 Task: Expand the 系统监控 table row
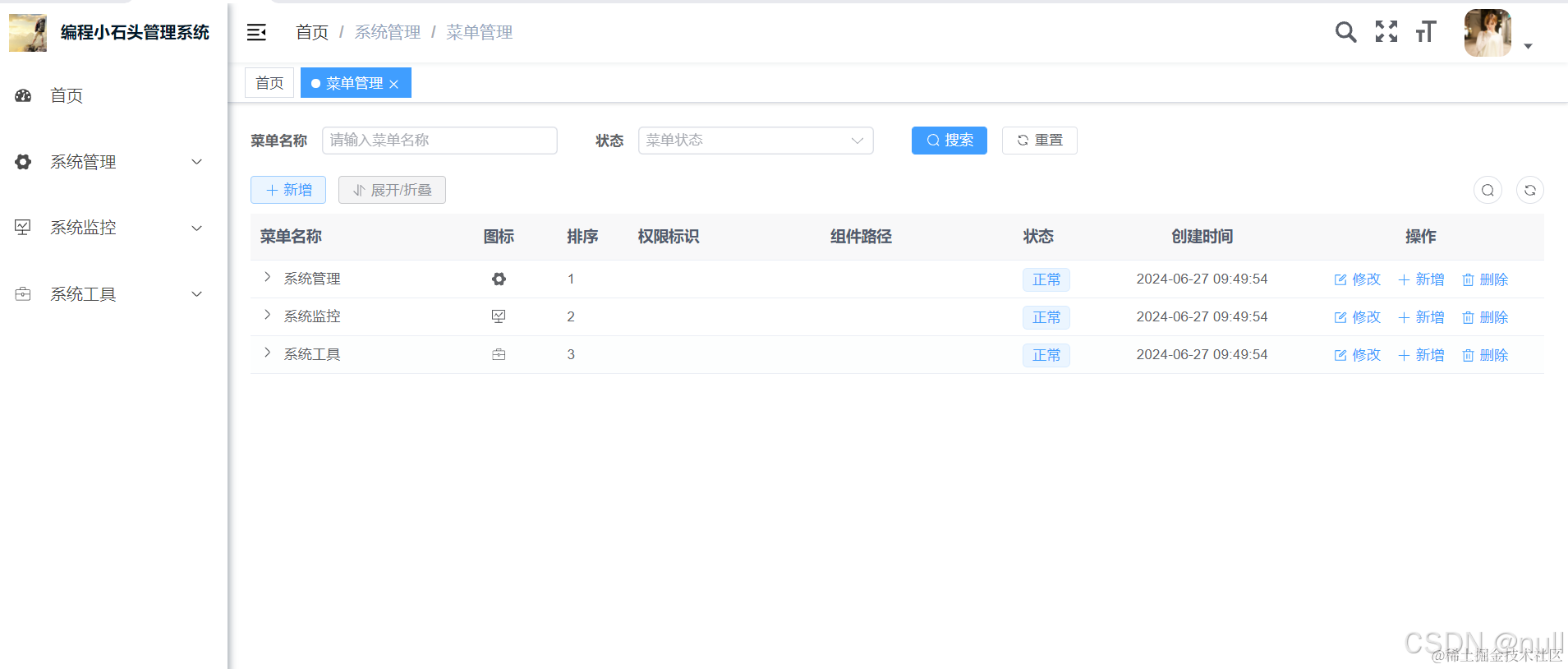click(267, 316)
